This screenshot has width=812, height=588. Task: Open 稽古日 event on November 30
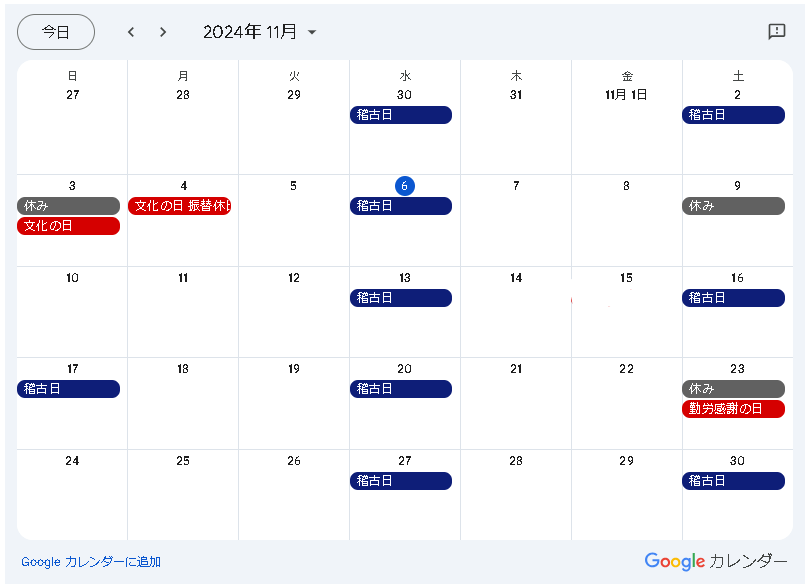(x=733, y=481)
